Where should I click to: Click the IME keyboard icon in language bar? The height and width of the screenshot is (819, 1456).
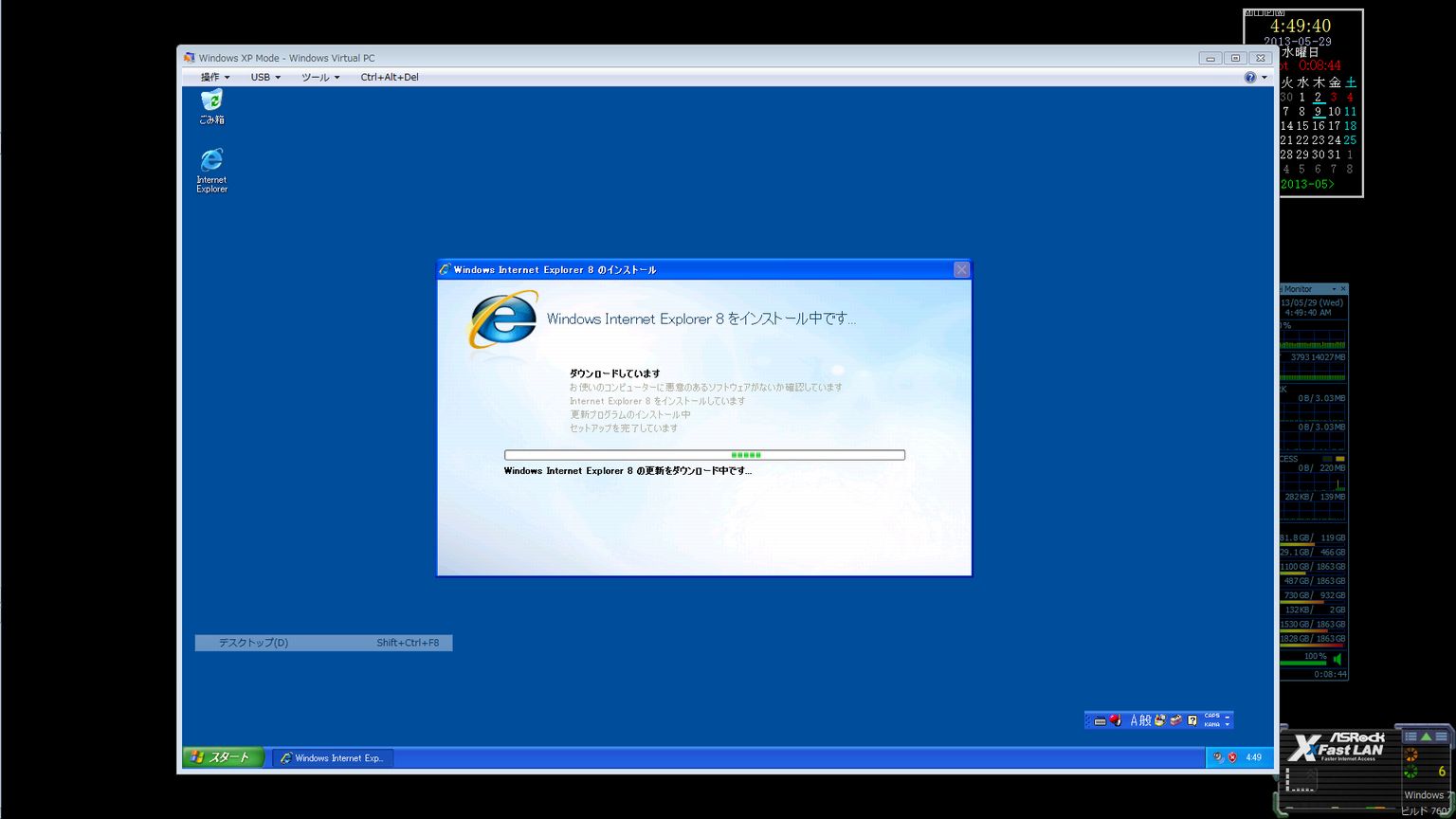1100,720
